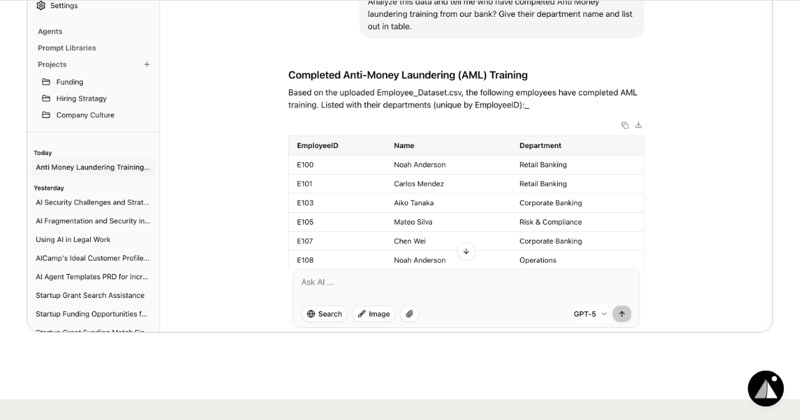The height and width of the screenshot is (420, 800).
Task: Open the Company Culture project folder
Action: (85, 115)
